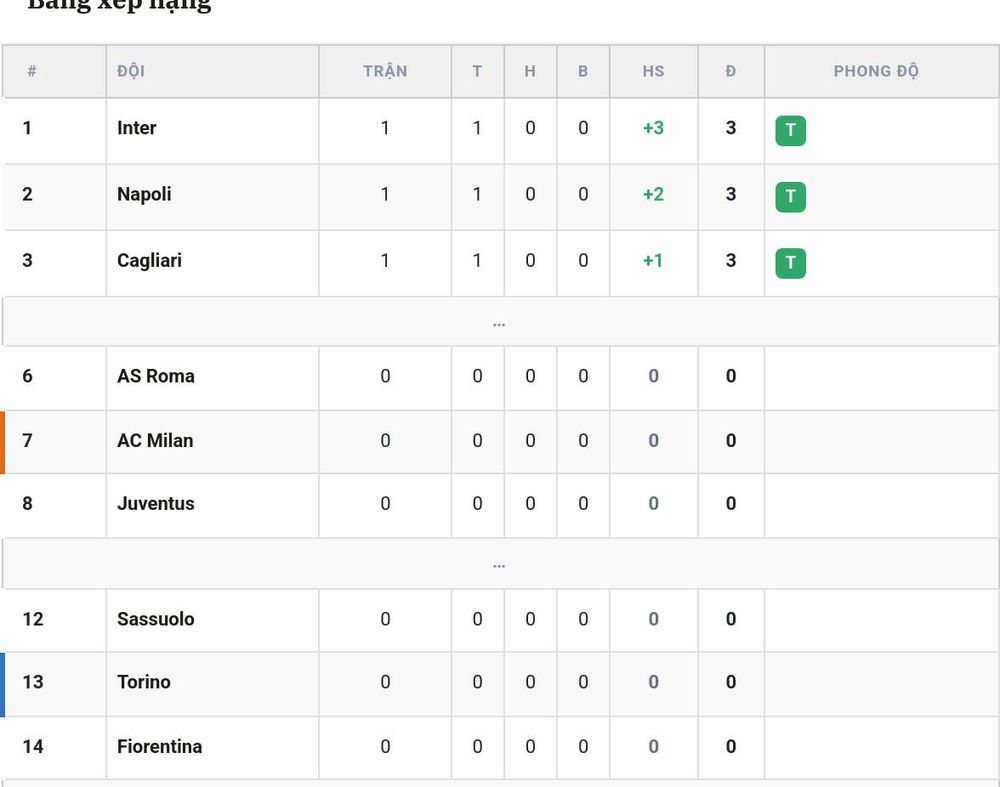Screen dimensions: 1000x787
Task: Select Sassuolo in the table
Action: coord(156,619)
